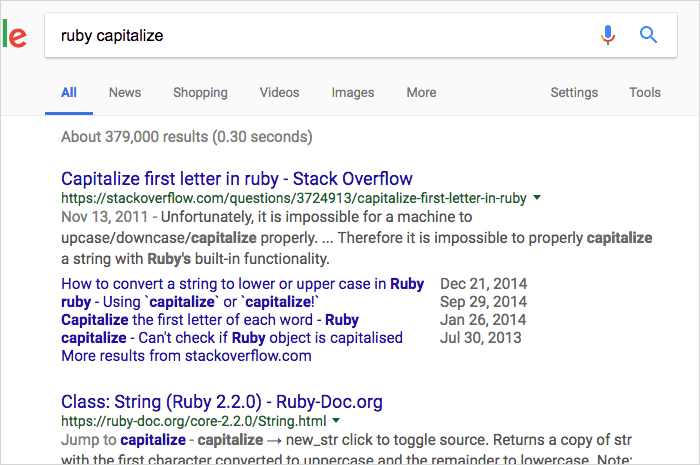Click the blue magnifier search icon
The height and width of the screenshot is (465, 700).
pyautogui.click(x=648, y=35)
